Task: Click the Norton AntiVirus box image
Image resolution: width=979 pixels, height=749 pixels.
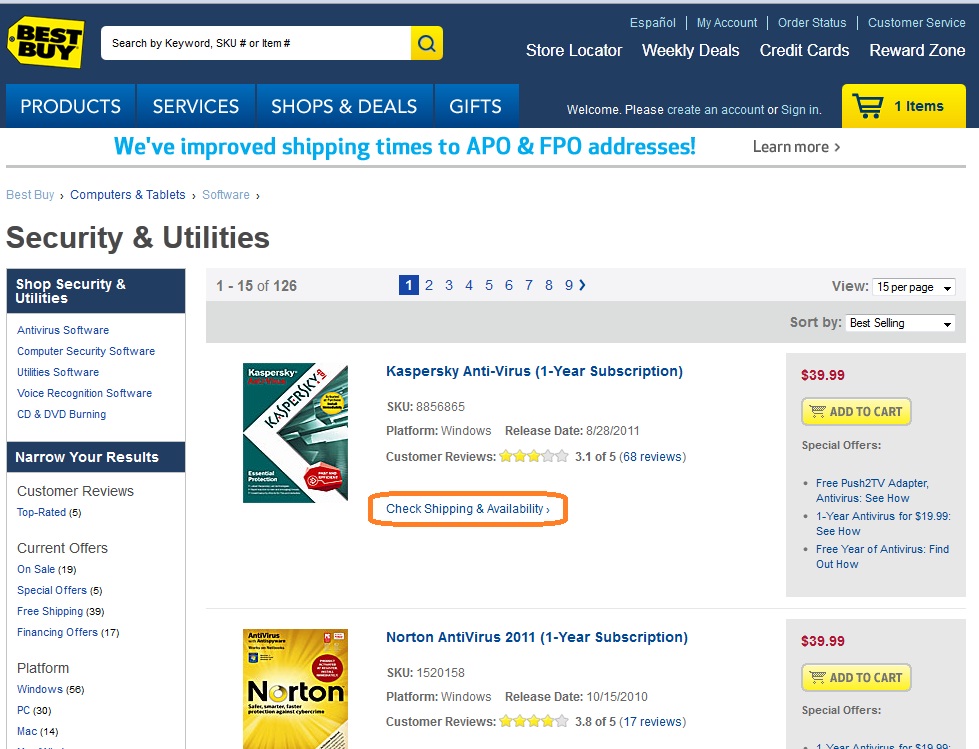Action: pos(295,689)
